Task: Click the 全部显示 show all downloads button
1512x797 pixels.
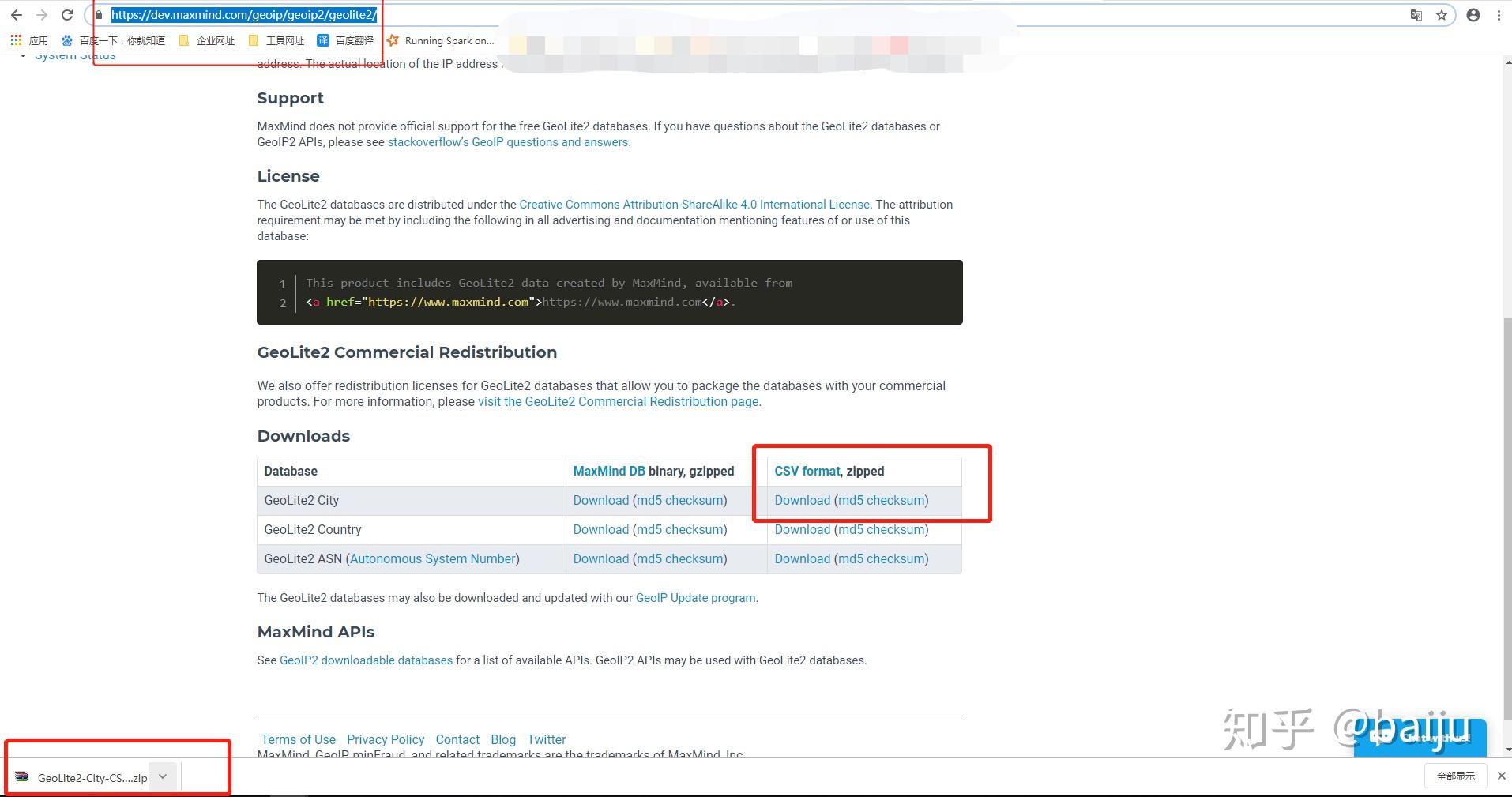Action: click(x=1456, y=776)
